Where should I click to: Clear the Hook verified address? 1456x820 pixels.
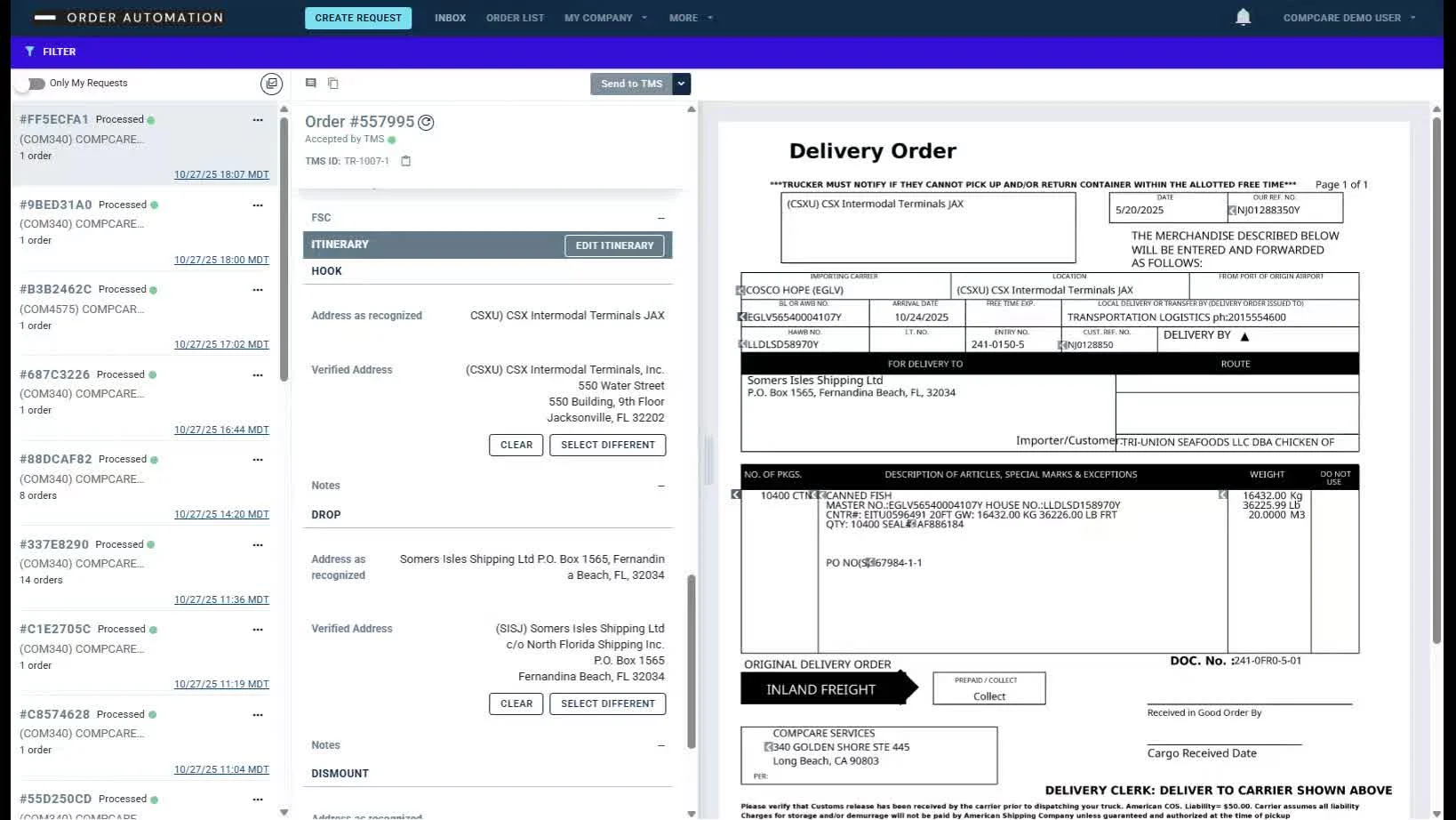coord(516,445)
